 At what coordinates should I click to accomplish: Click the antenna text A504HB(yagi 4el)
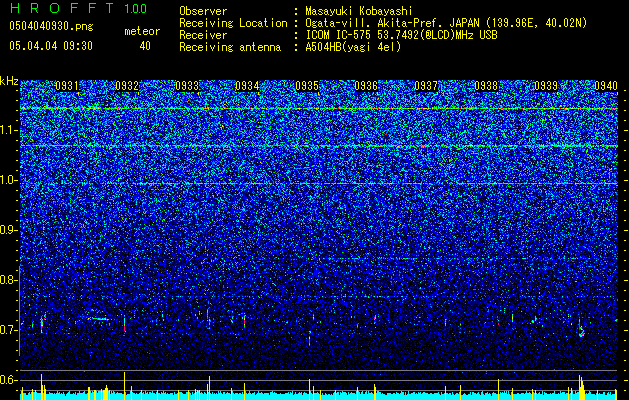click(x=353, y=47)
